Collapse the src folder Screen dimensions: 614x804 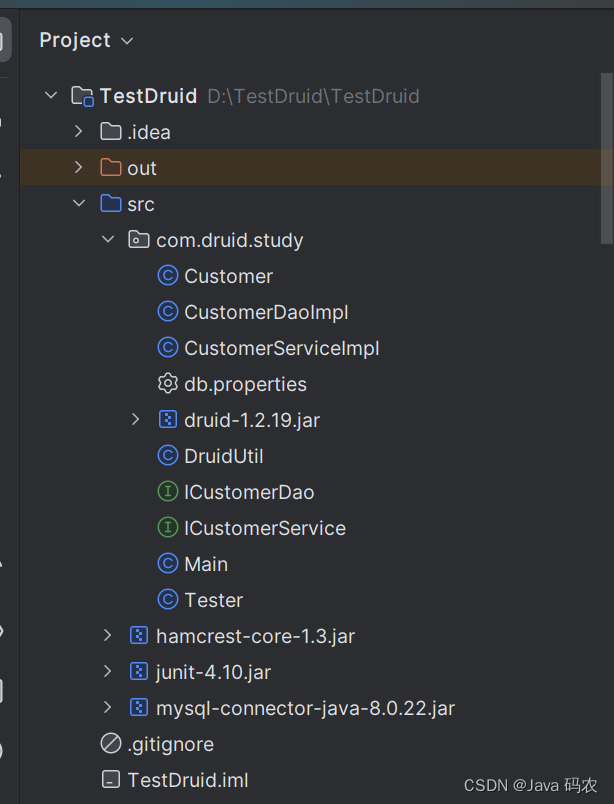(x=79, y=203)
